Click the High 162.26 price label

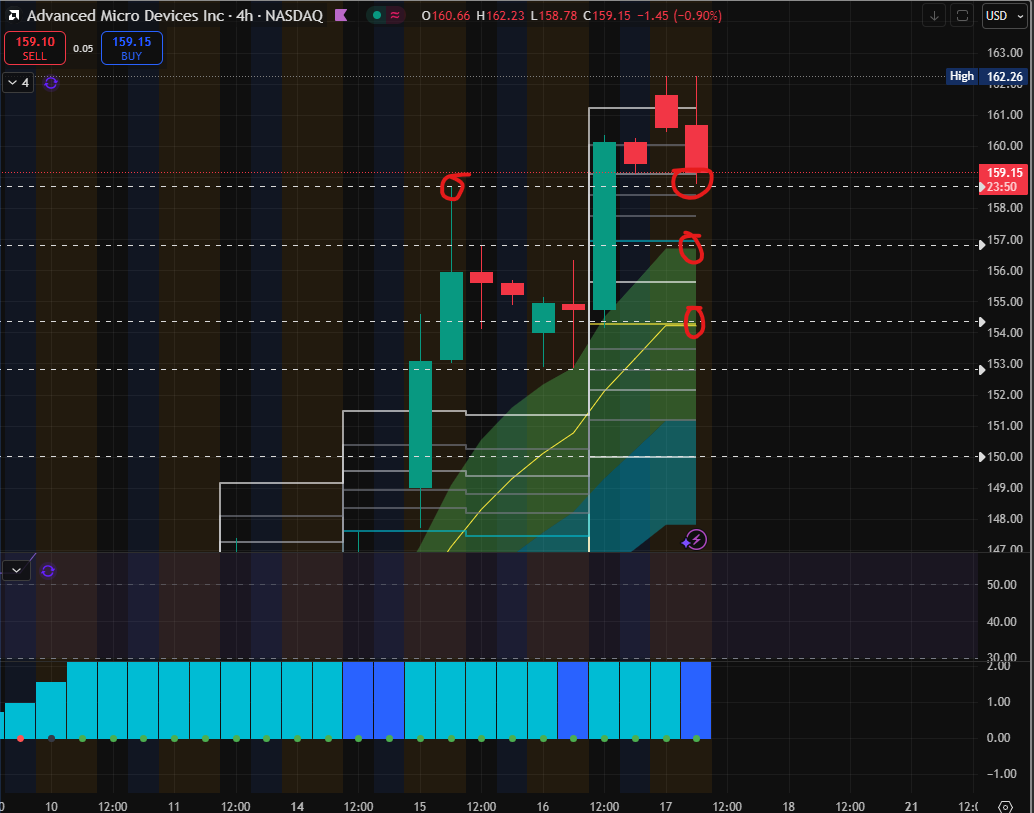(x=987, y=76)
